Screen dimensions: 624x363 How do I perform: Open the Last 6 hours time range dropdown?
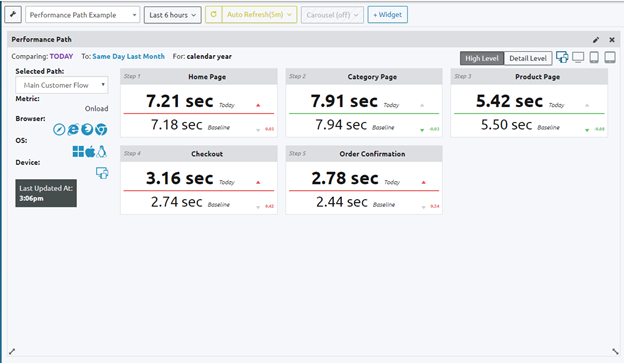tap(172, 15)
